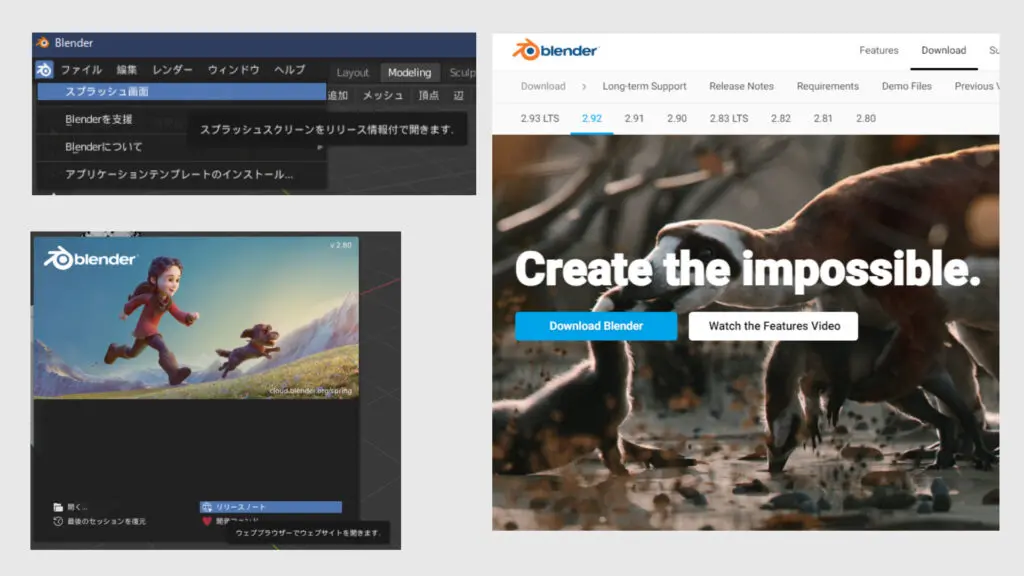Screen dimensions: 1024x576
Task: Open the ファイル menu
Action: click(x=82, y=70)
